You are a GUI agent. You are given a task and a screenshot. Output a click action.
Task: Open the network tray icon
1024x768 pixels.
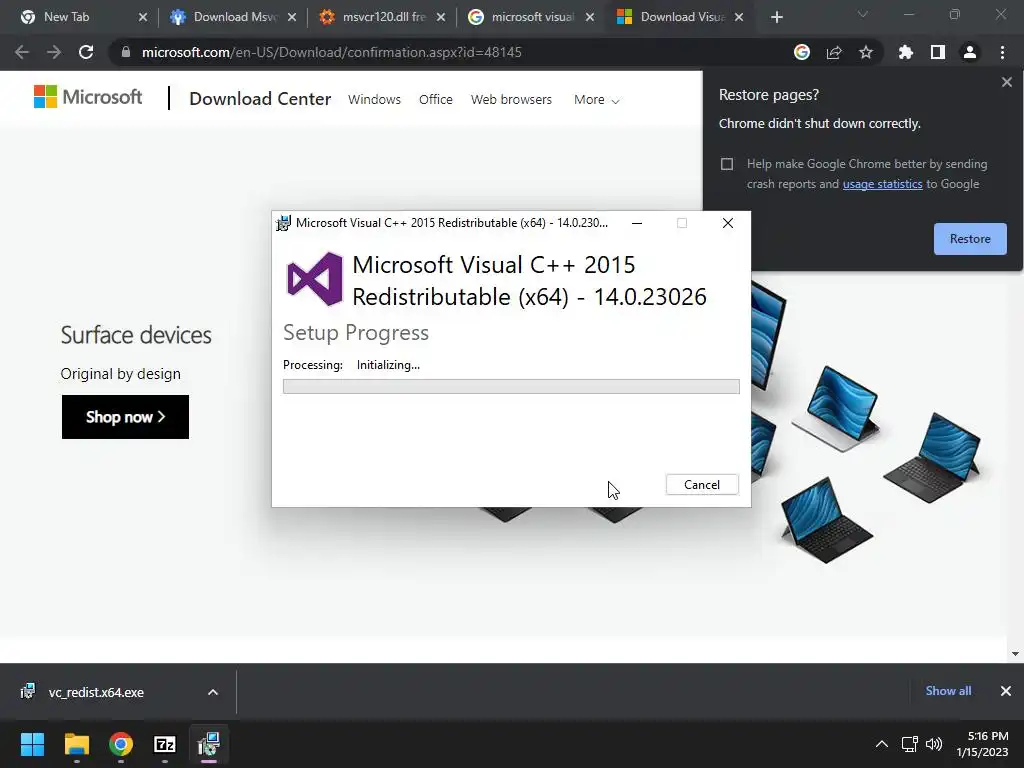point(910,744)
